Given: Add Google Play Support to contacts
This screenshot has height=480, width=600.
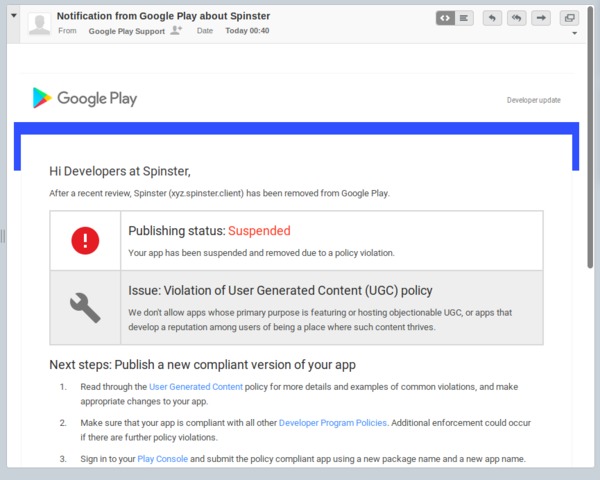Looking at the screenshot, I should coord(176,30).
